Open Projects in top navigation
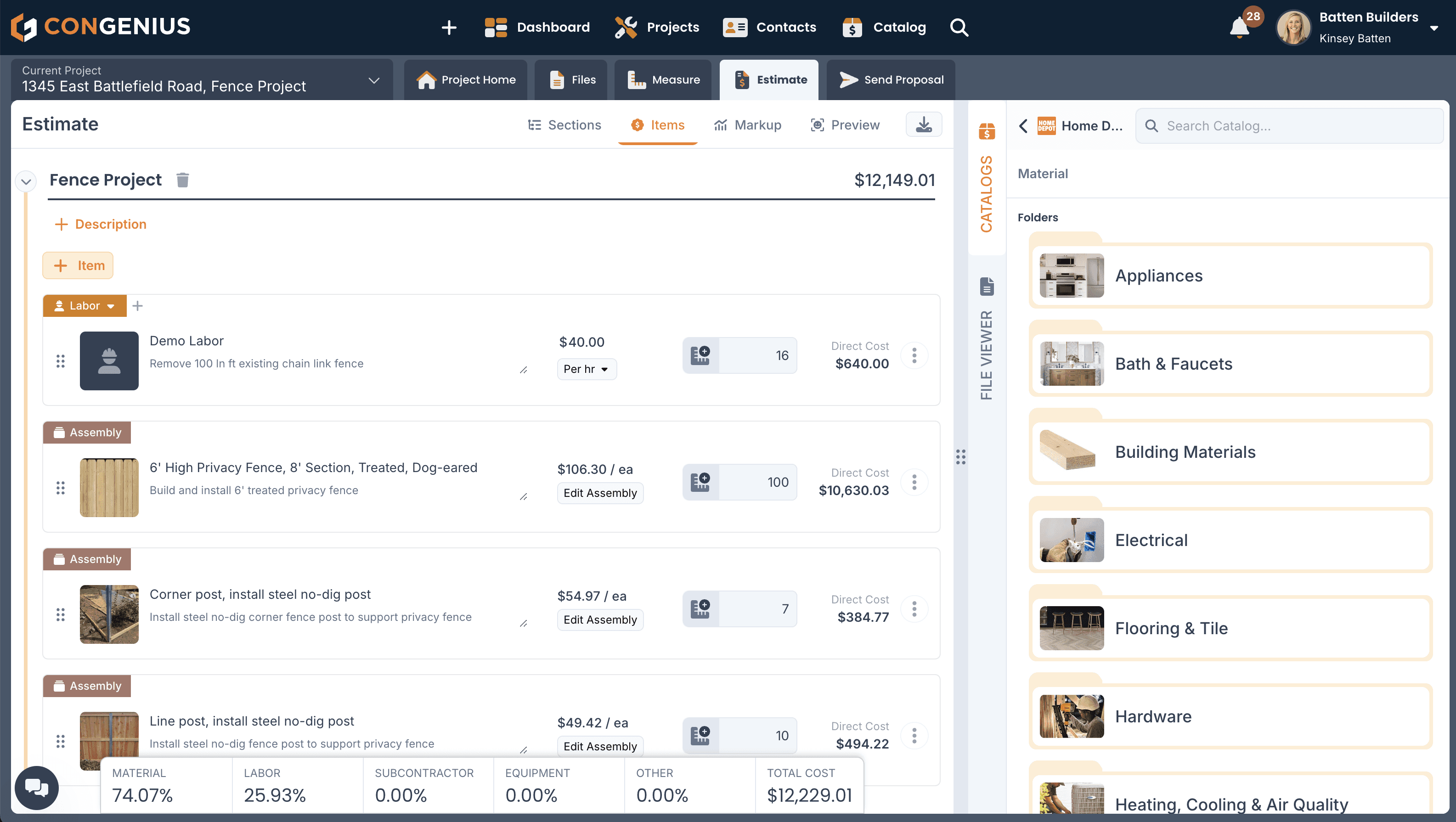 (x=657, y=27)
